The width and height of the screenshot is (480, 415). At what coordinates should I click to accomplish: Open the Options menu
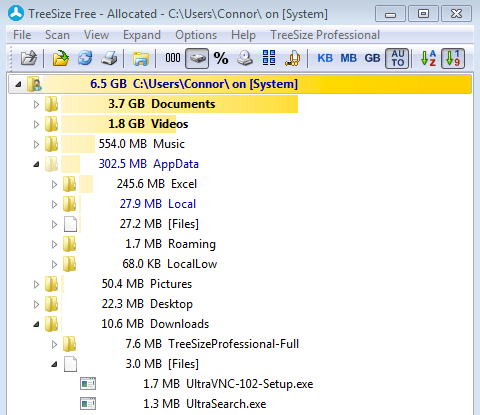[196, 35]
